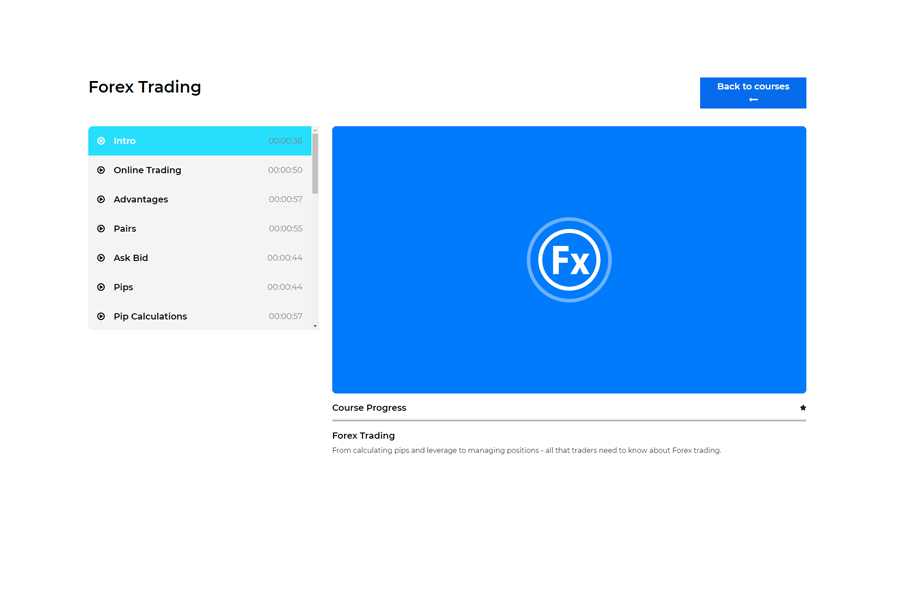Click the 00:00:44 duration of Pips
This screenshot has height=600, width=900.
click(285, 287)
